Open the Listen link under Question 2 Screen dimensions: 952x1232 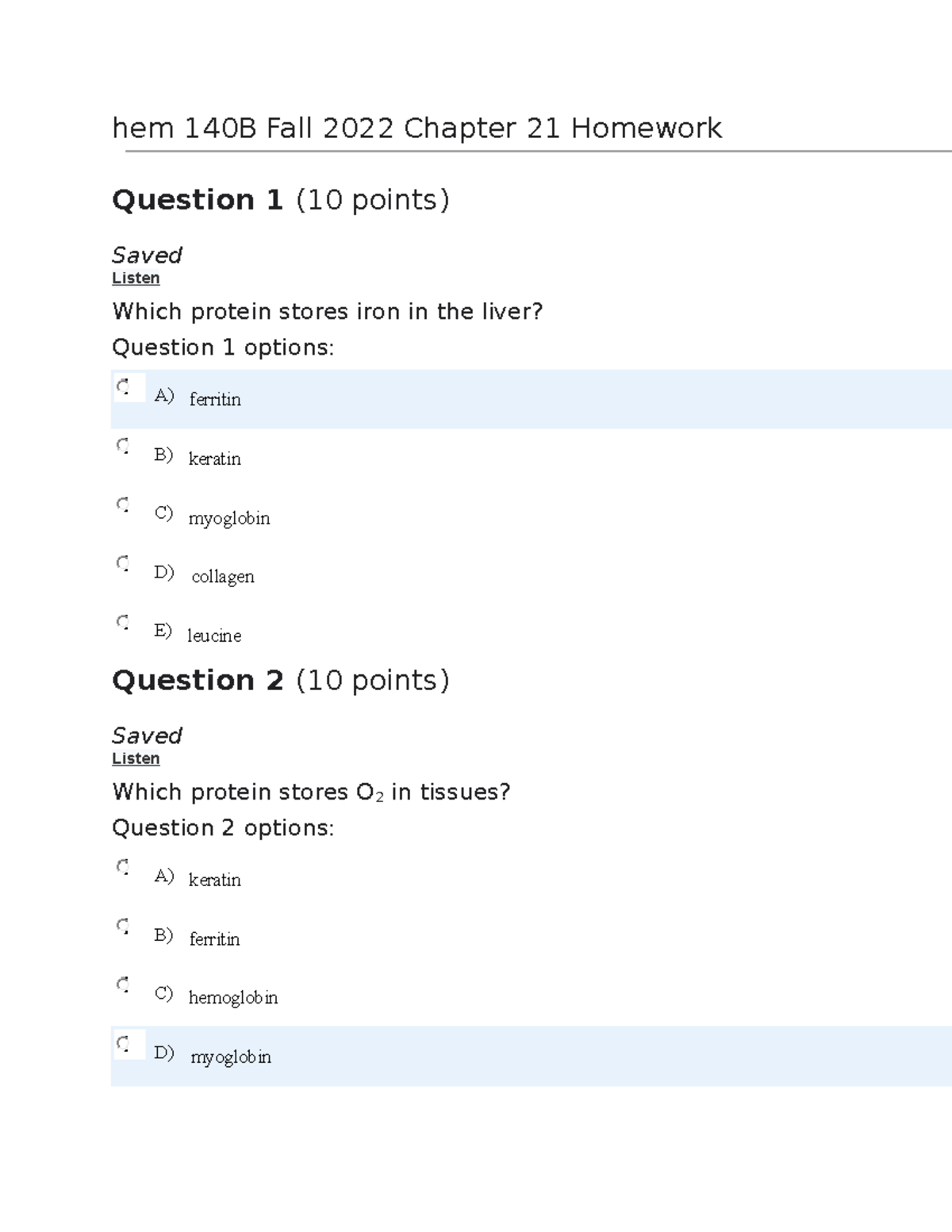[136, 758]
